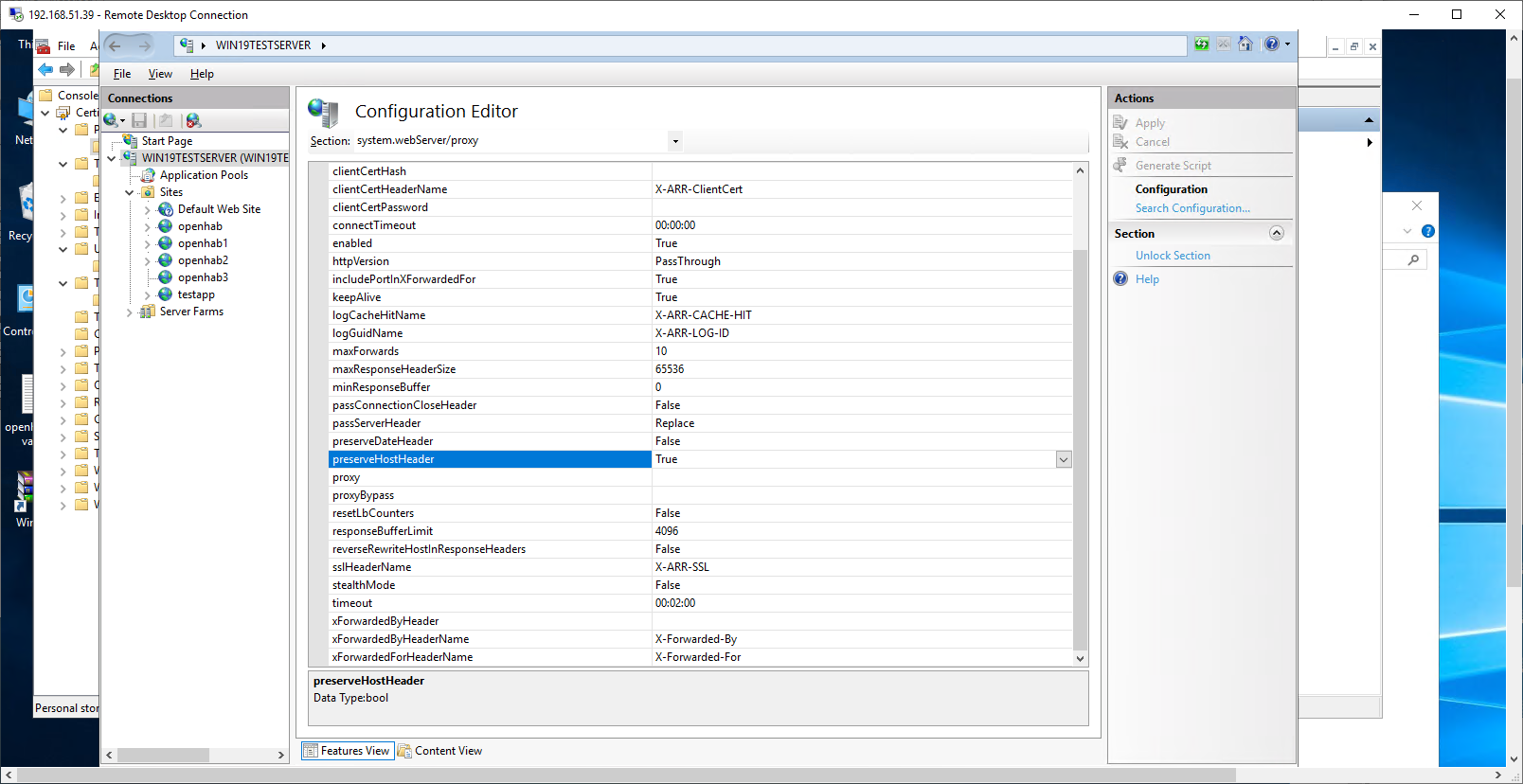Click the Refresh Page icon in address bar

[x=1201, y=45]
